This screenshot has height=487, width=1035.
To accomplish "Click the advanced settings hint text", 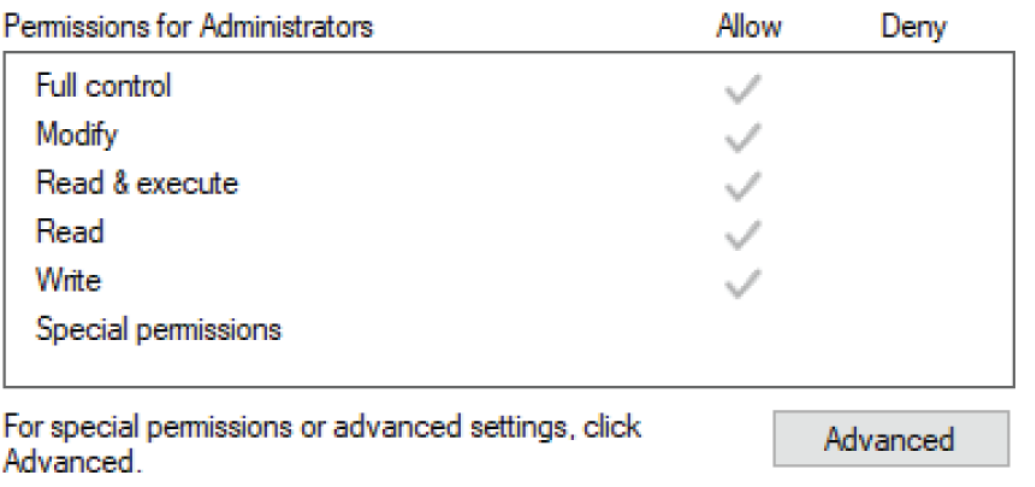I will [322, 445].
